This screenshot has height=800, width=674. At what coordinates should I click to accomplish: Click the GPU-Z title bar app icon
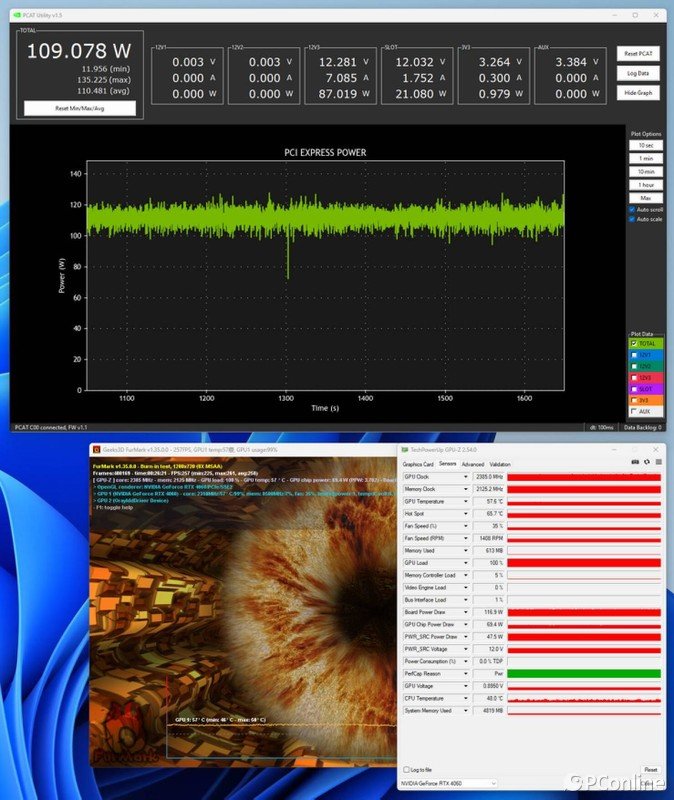tap(404, 451)
